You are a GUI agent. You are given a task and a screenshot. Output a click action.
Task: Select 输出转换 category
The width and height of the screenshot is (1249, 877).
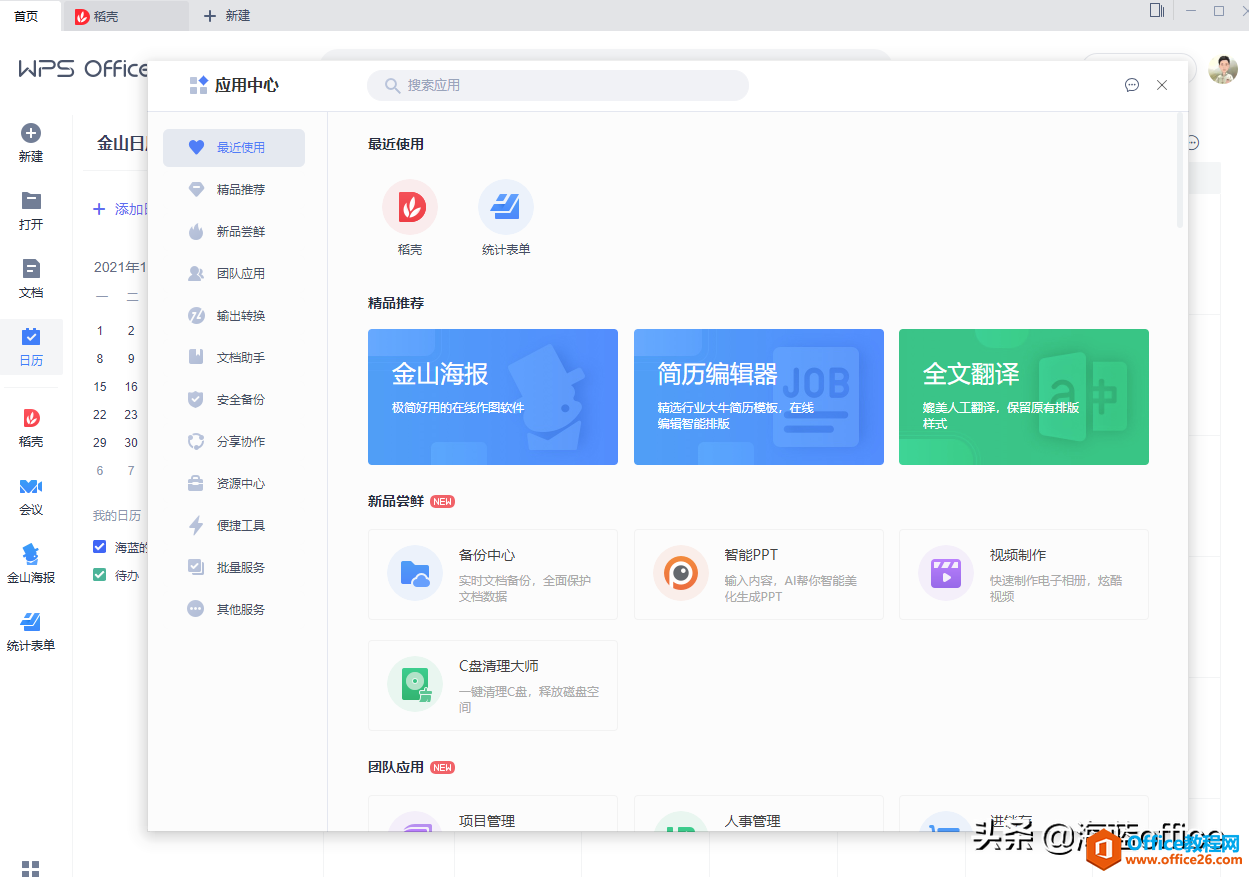pos(234,315)
